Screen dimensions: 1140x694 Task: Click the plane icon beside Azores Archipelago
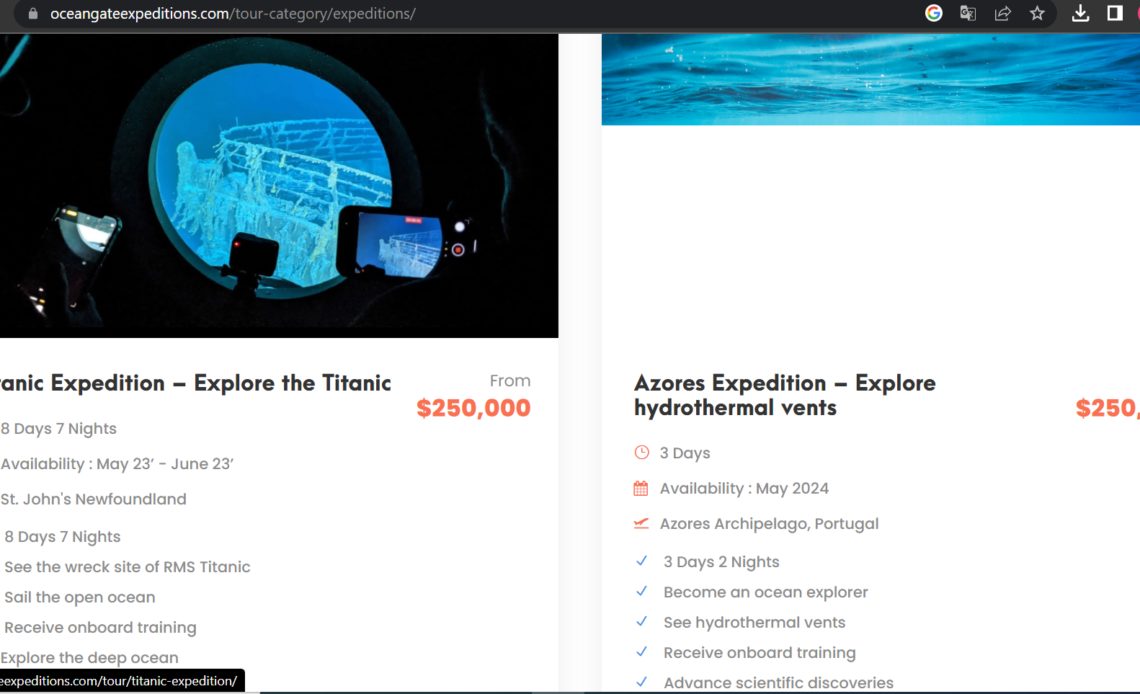tap(641, 523)
